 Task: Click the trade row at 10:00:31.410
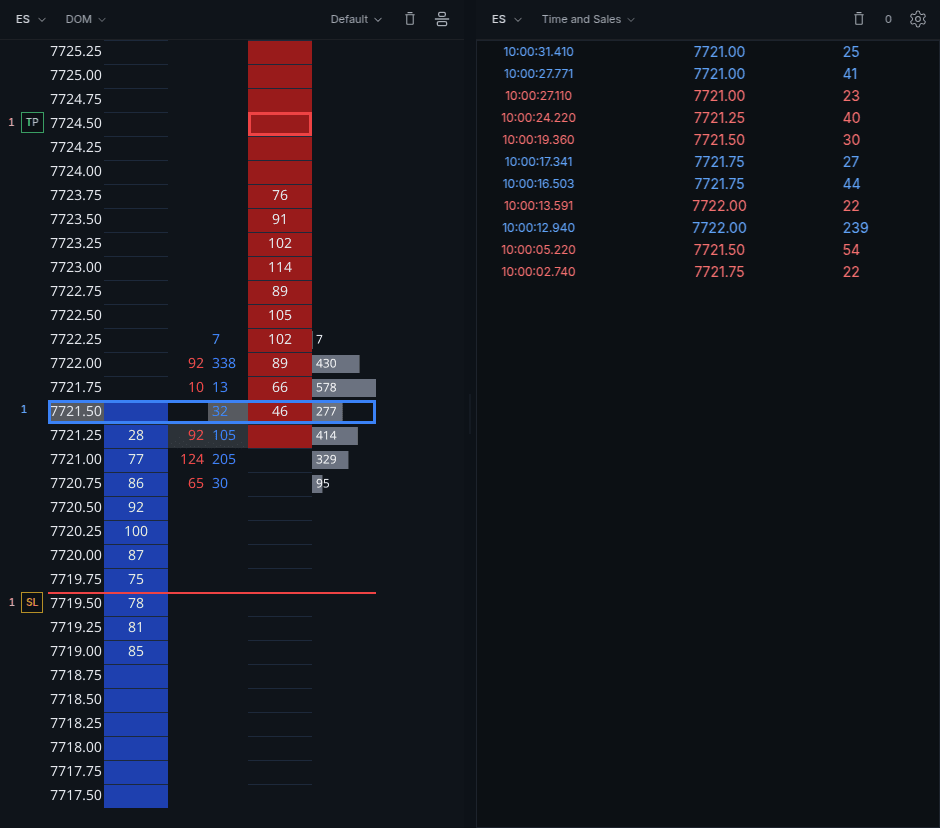point(708,52)
